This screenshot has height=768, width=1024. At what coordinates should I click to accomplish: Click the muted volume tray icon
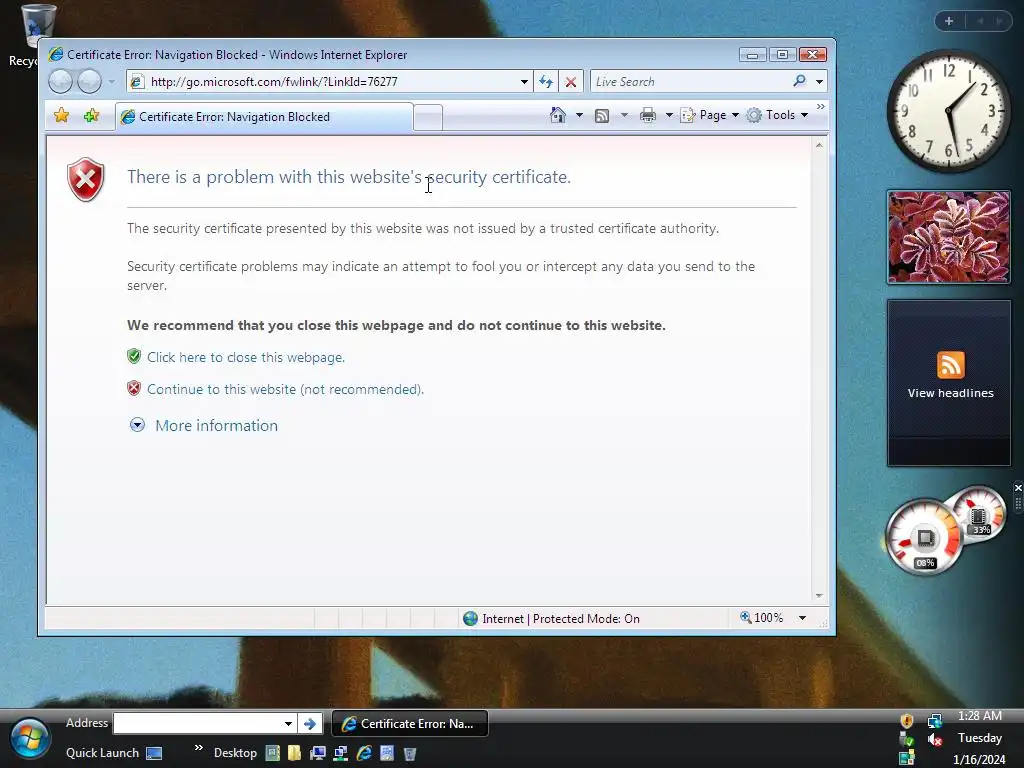coord(935,740)
